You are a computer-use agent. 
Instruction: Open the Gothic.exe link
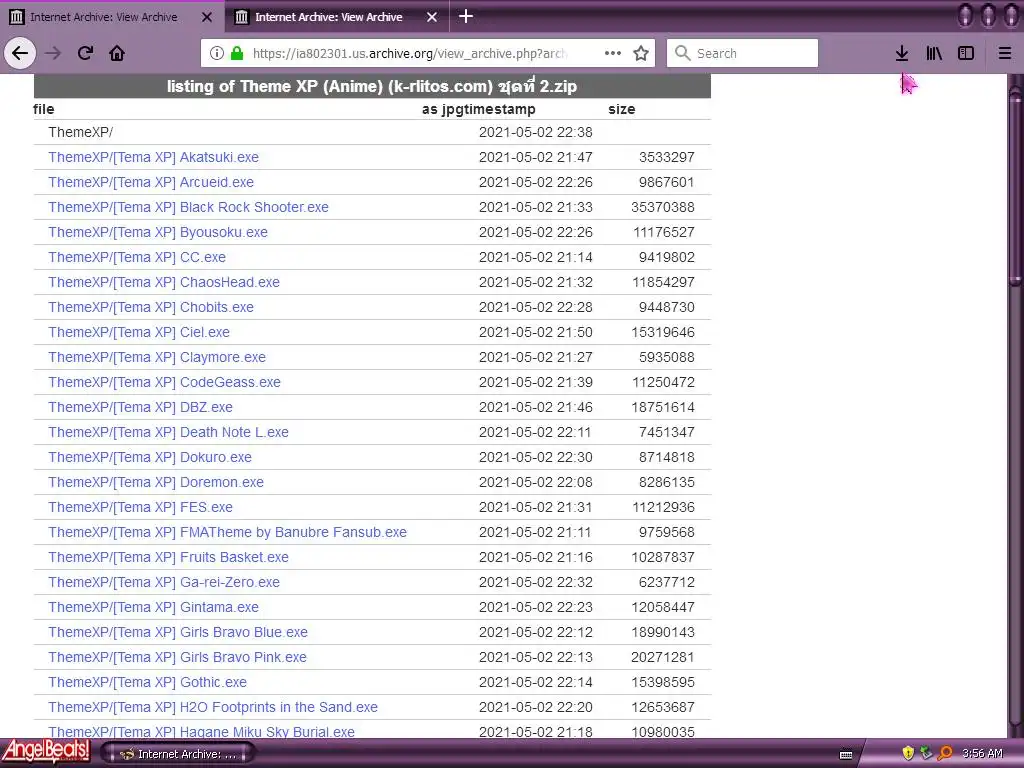(x=148, y=682)
